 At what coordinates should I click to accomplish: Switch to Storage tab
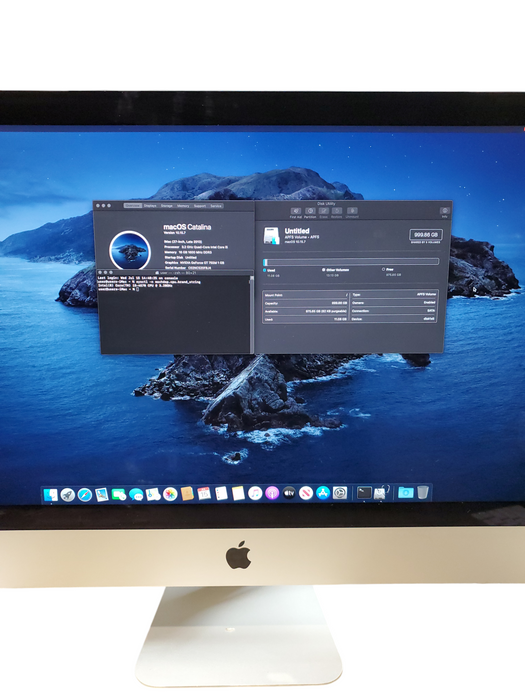(x=167, y=206)
